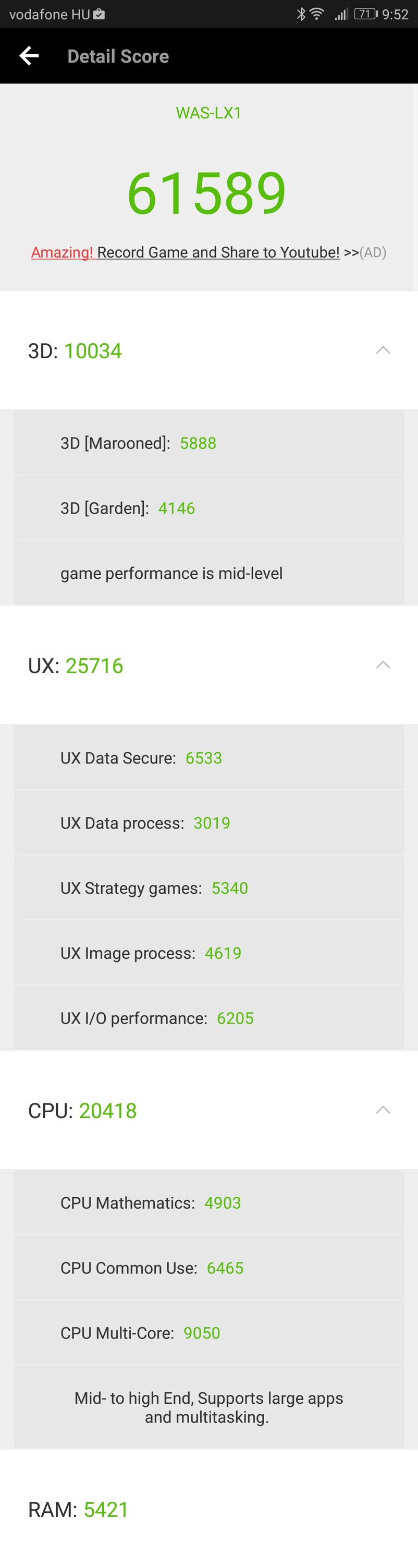The height and width of the screenshot is (1568, 418).
Task: Select the CPU Multi-Core score row
Action: click(208, 1332)
